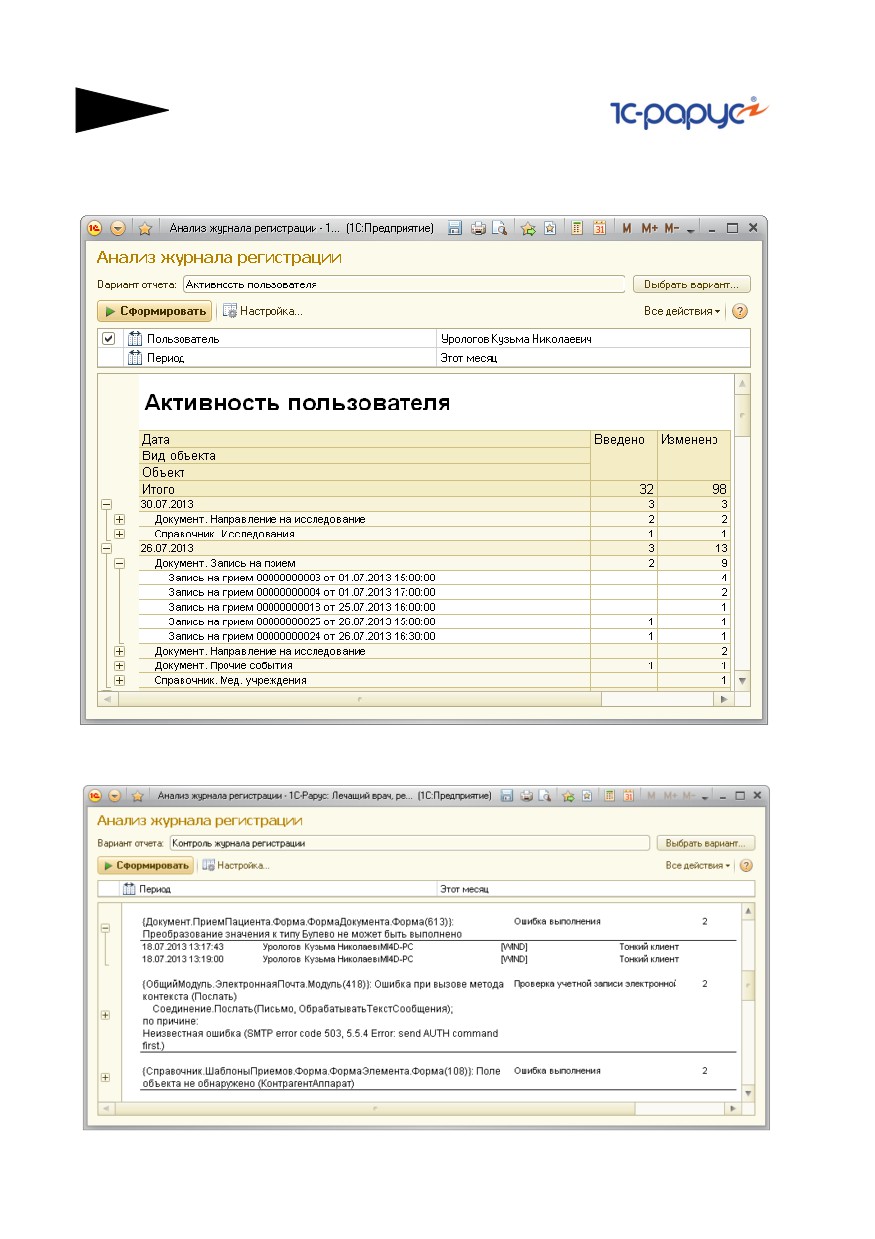The width and height of the screenshot is (875, 1239).
Task: Open print preview in upper window titlebar
Action: (x=499, y=228)
